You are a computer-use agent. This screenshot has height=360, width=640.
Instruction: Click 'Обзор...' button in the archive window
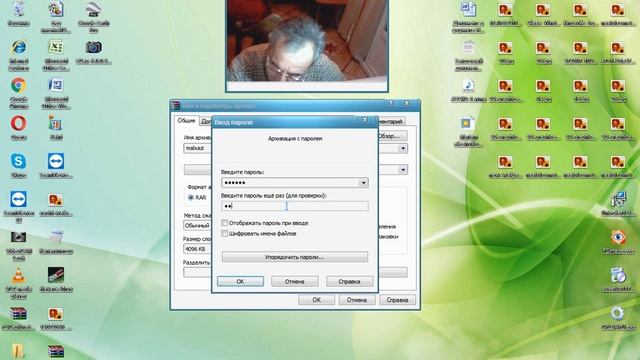(x=392, y=136)
